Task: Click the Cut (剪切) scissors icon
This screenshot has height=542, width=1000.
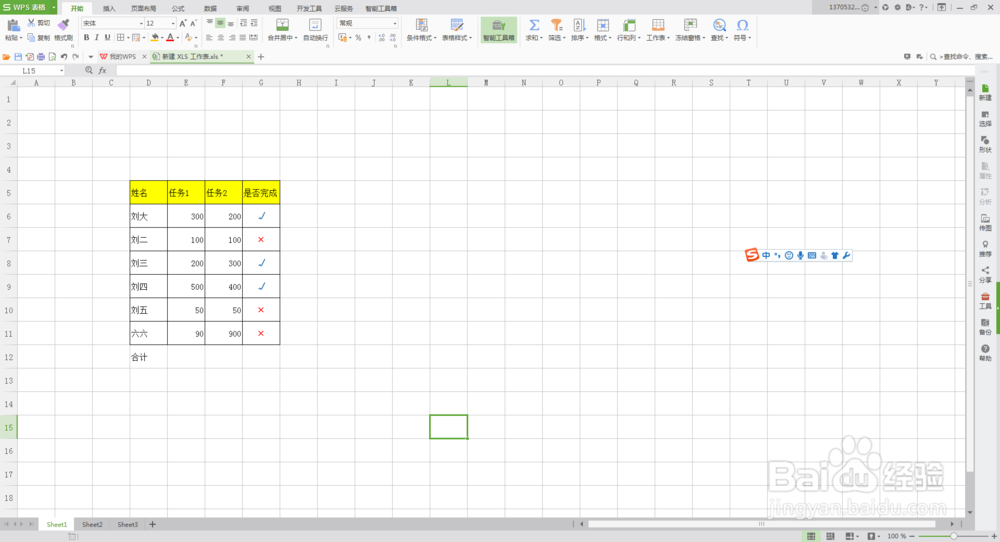Action: pyautogui.click(x=31, y=23)
